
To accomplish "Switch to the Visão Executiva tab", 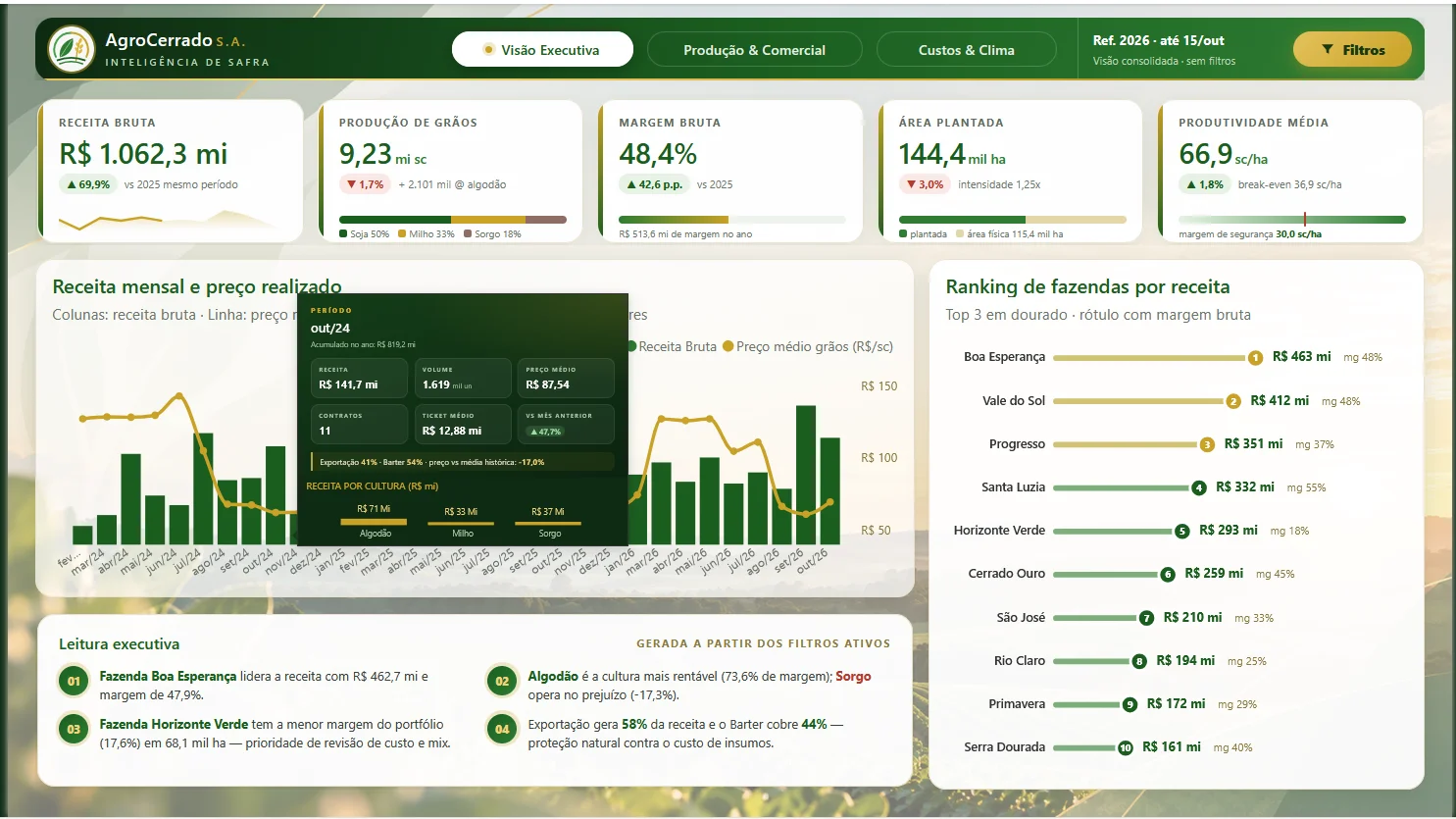I will 542,50.
